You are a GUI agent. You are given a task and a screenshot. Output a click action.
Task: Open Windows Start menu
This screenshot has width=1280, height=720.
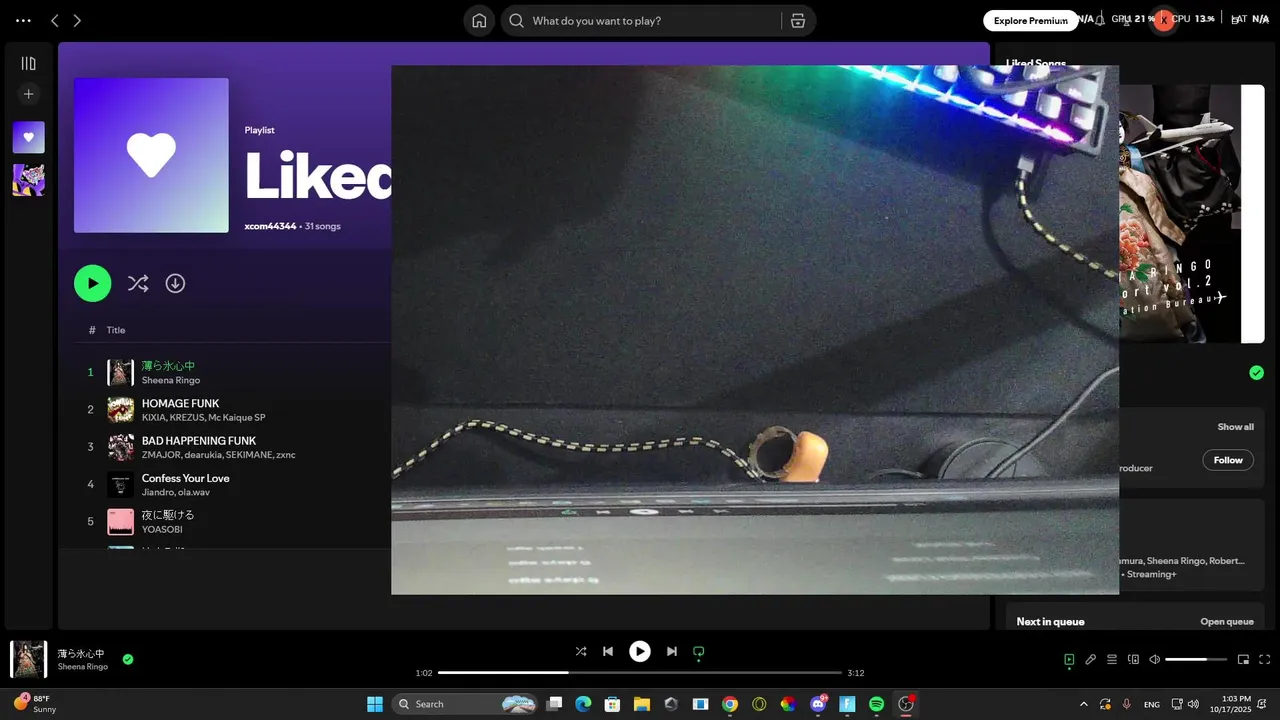click(x=375, y=704)
